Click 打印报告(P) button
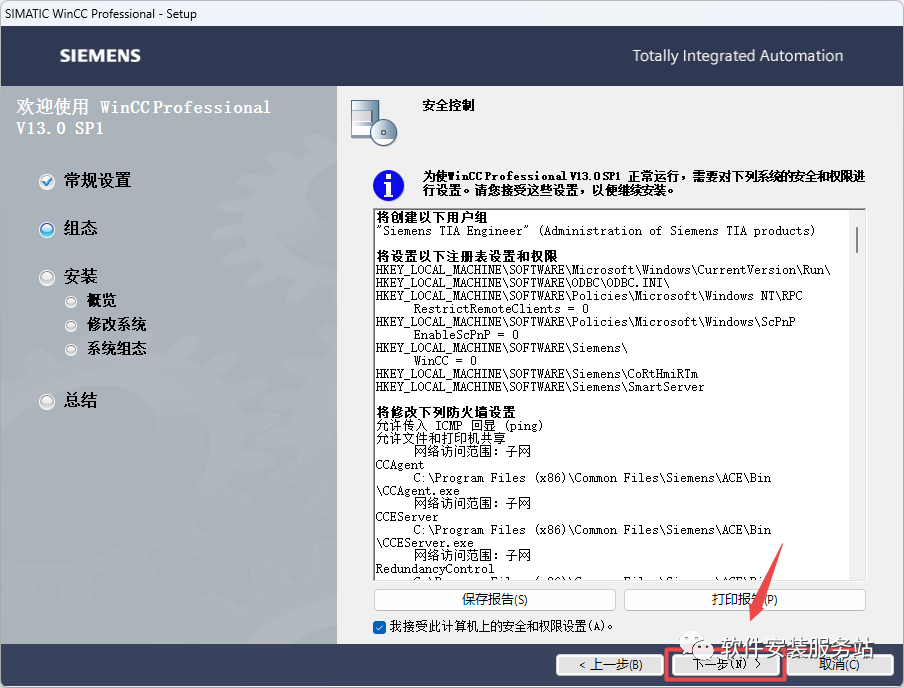Viewport: 904px width, 688px height. click(744, 600)
